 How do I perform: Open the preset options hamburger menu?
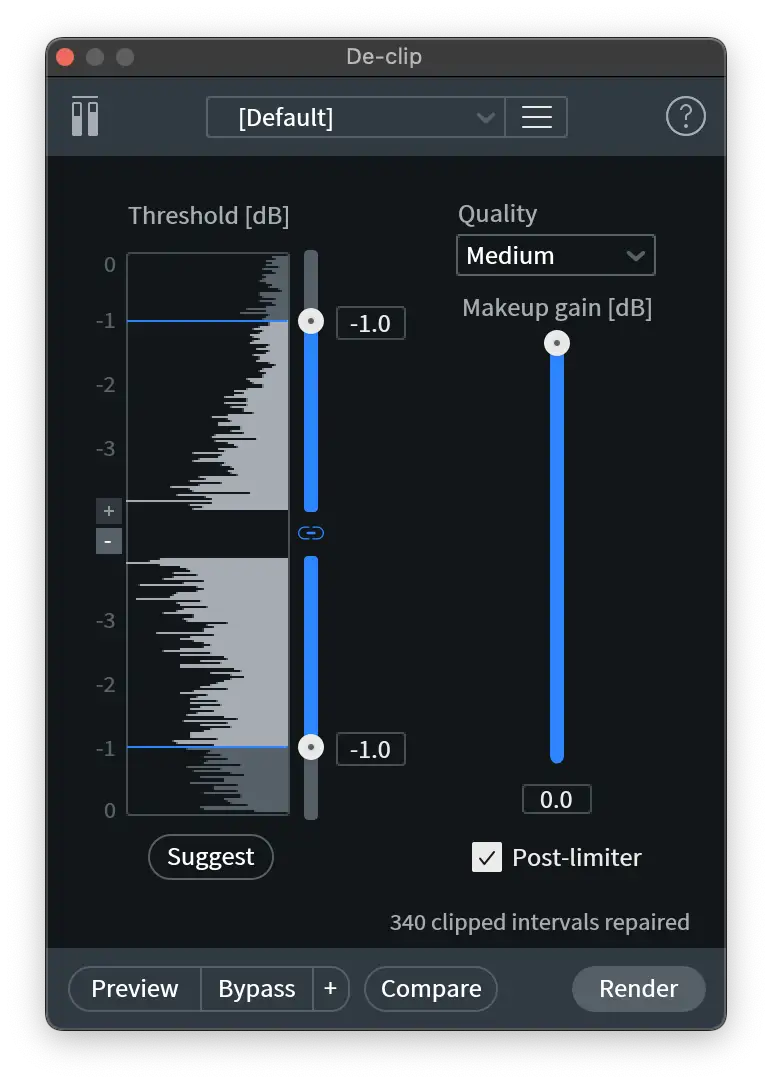[537, 117]
